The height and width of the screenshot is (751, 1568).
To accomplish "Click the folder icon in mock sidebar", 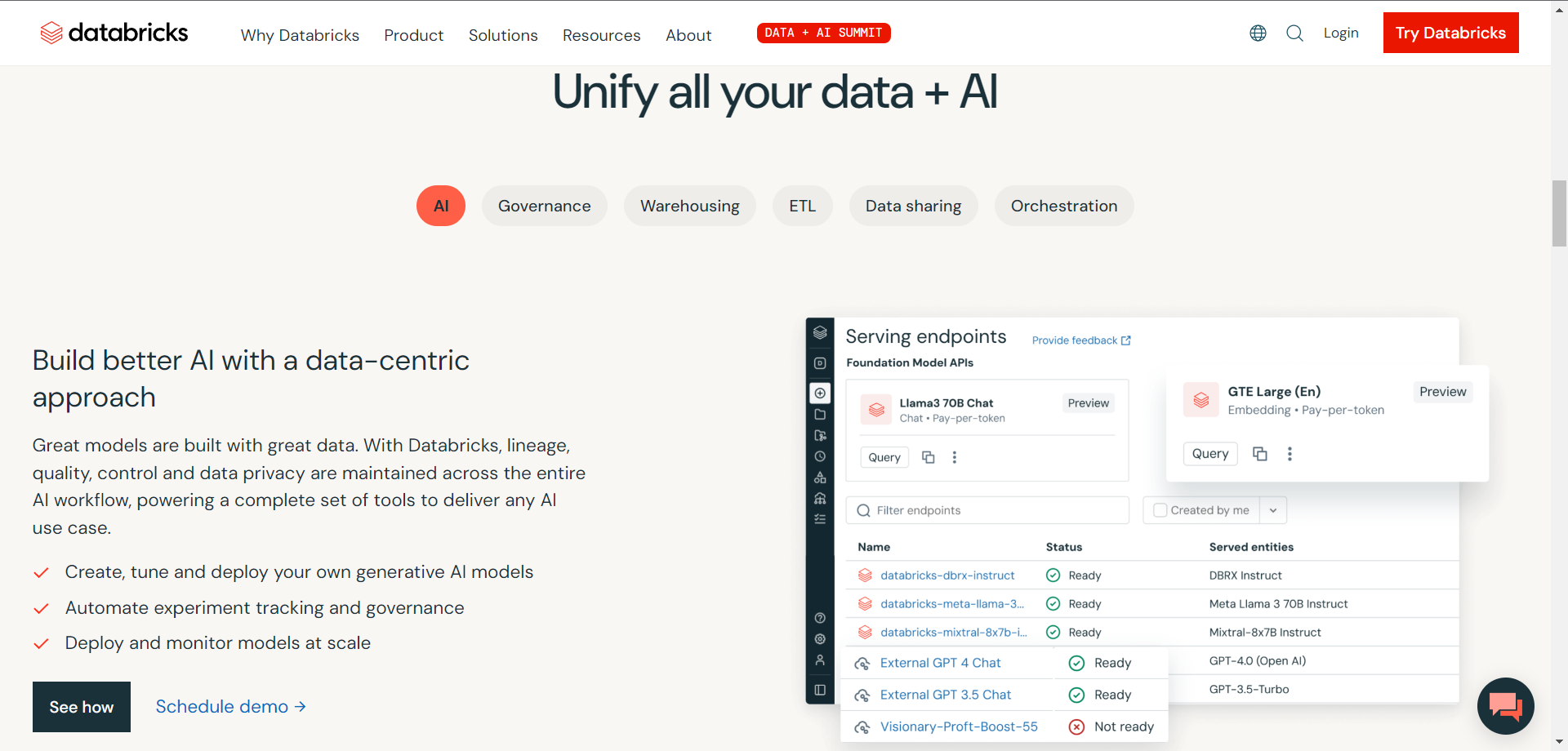I will (820, 415).
